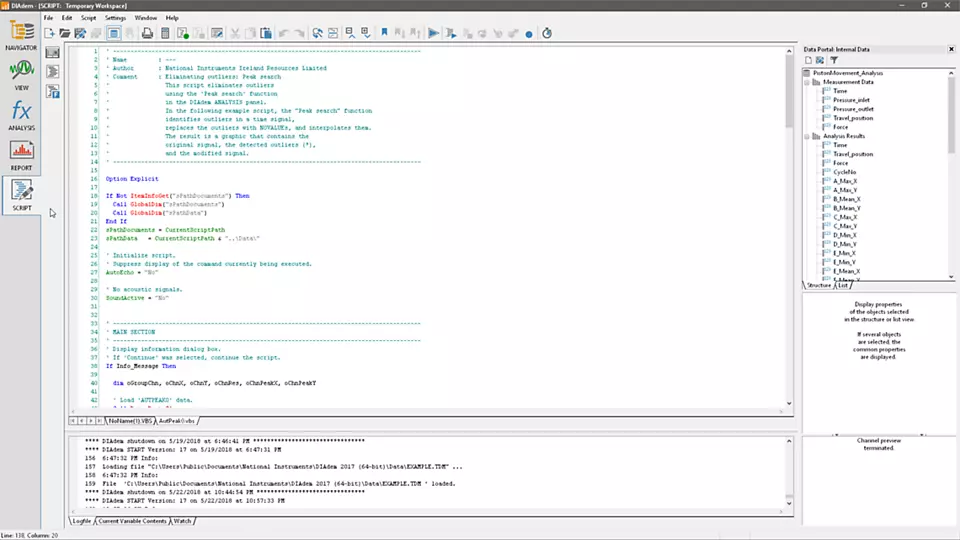This screenshot has width=960, height=540.
Task: Open the Help menu
Action: tap(172, 18)
